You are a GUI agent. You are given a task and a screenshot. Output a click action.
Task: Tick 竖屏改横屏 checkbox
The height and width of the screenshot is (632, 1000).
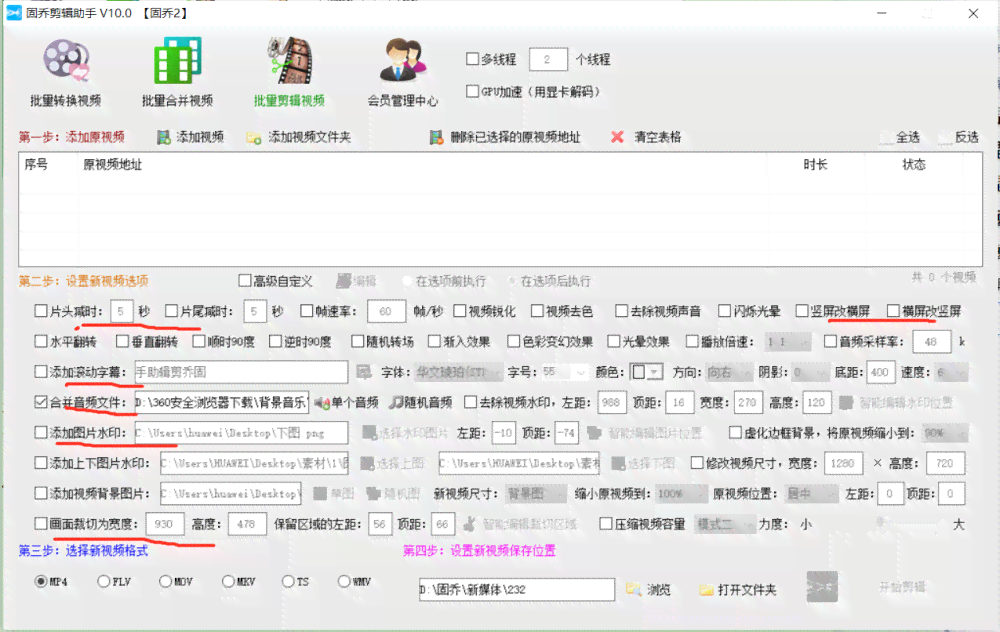pos(802,311)
